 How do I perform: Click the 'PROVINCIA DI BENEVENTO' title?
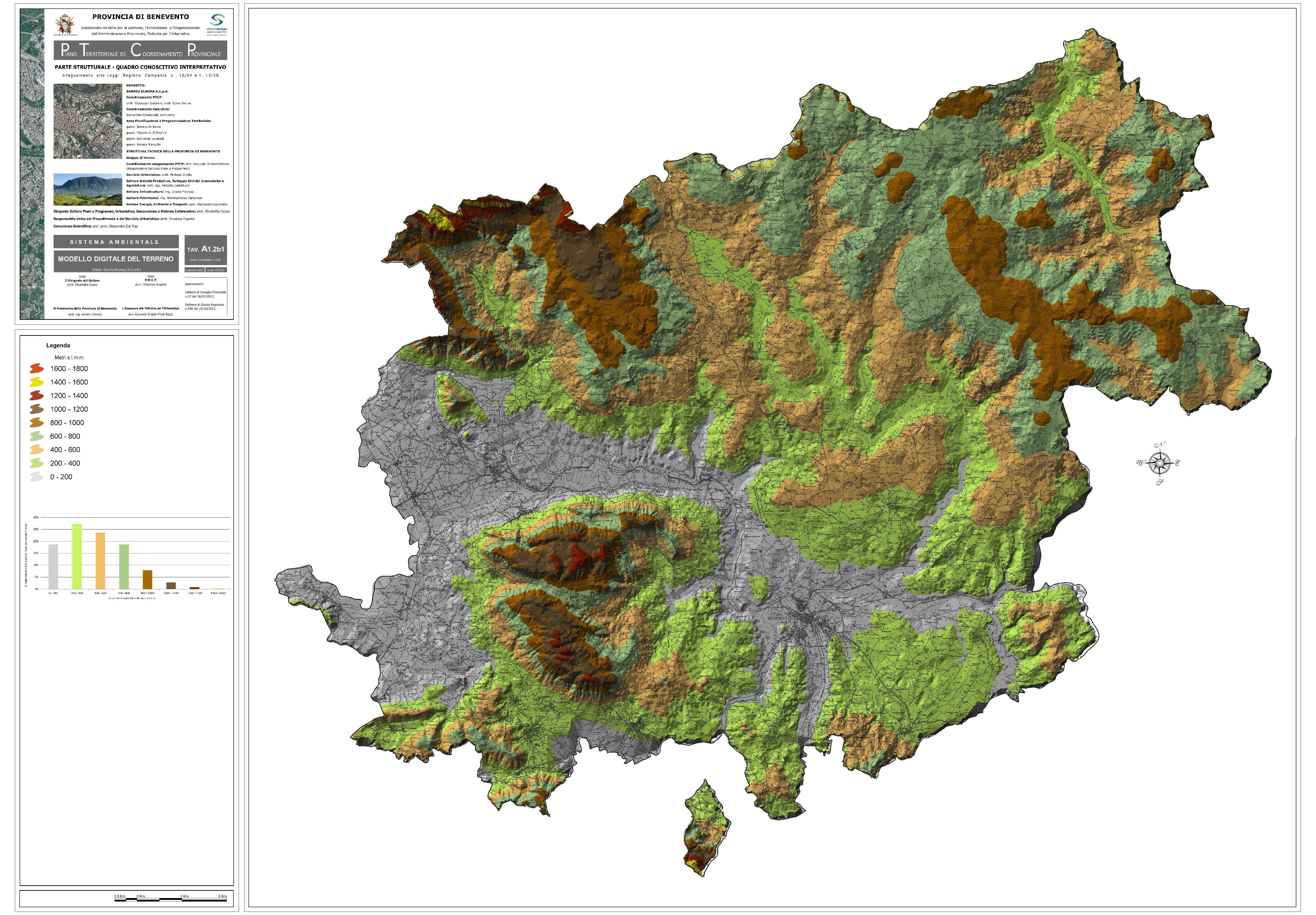141,17
